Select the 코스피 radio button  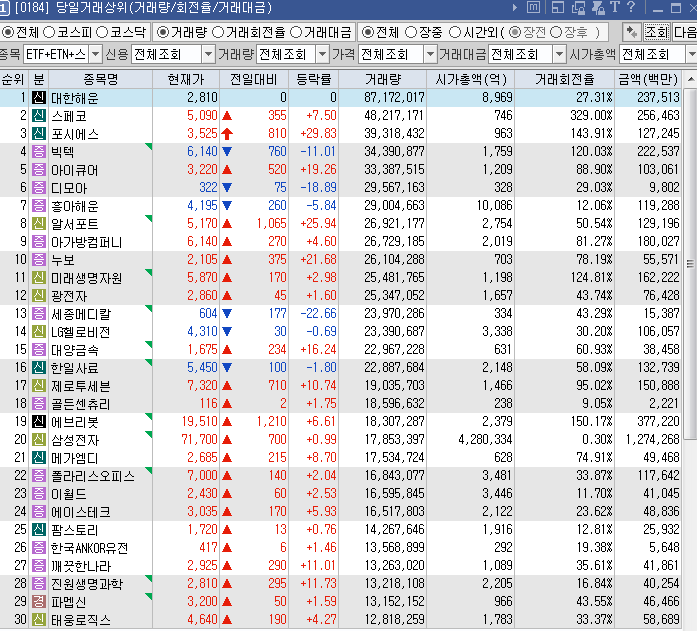pyautogui.click(x=49, y=32)
